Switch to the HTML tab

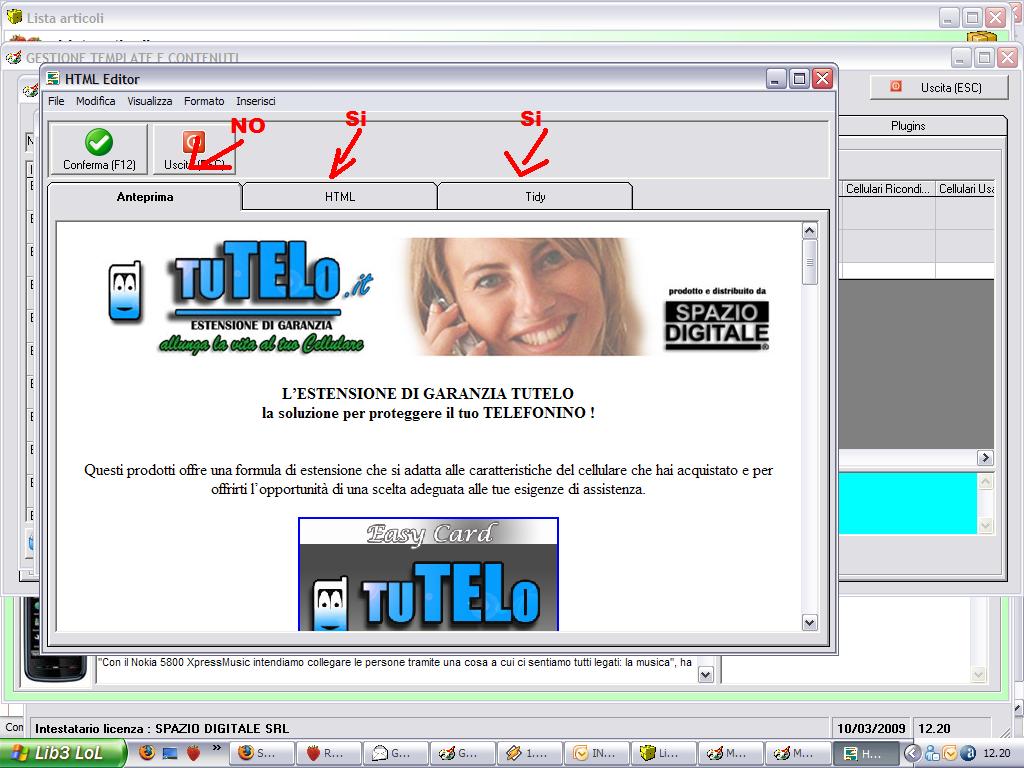pyautogui.click(x=340, y=197)
